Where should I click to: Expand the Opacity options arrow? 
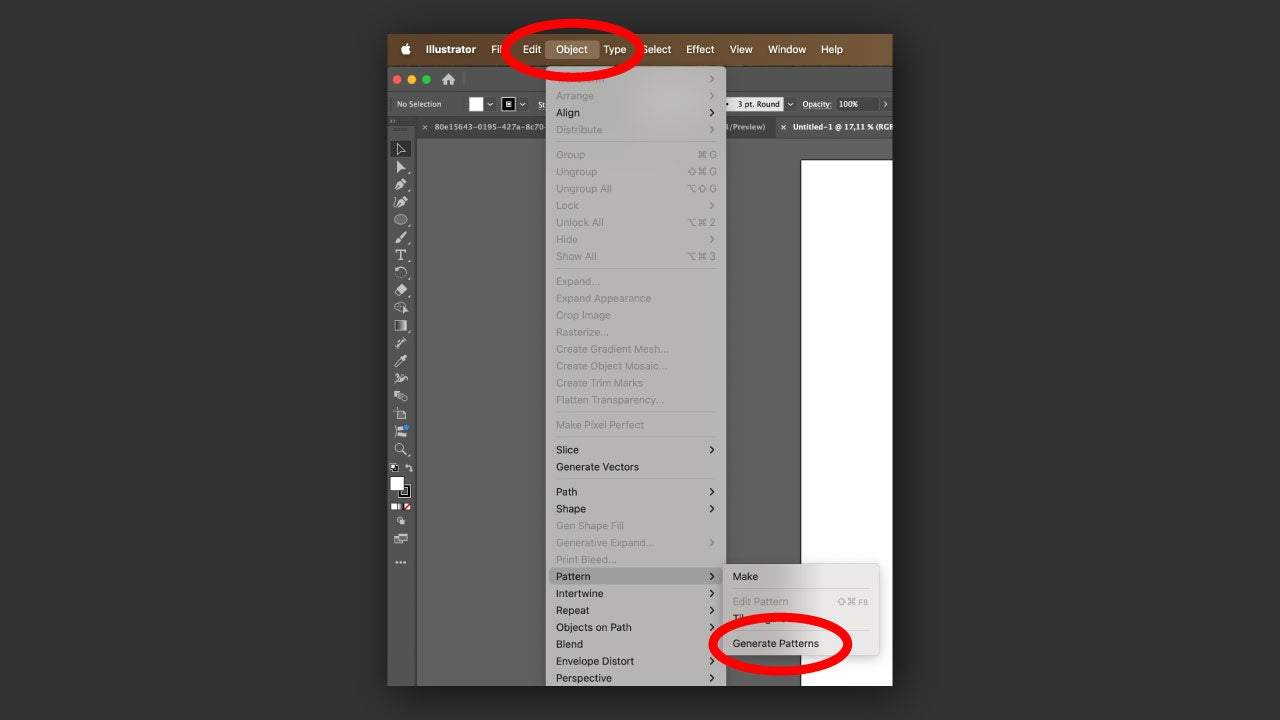[885, 104]
